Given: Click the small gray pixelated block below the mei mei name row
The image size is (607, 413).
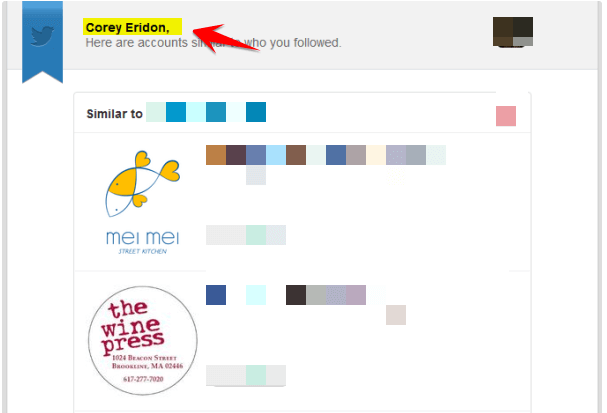Looking at the screenshot, I should tap(256, 175).
